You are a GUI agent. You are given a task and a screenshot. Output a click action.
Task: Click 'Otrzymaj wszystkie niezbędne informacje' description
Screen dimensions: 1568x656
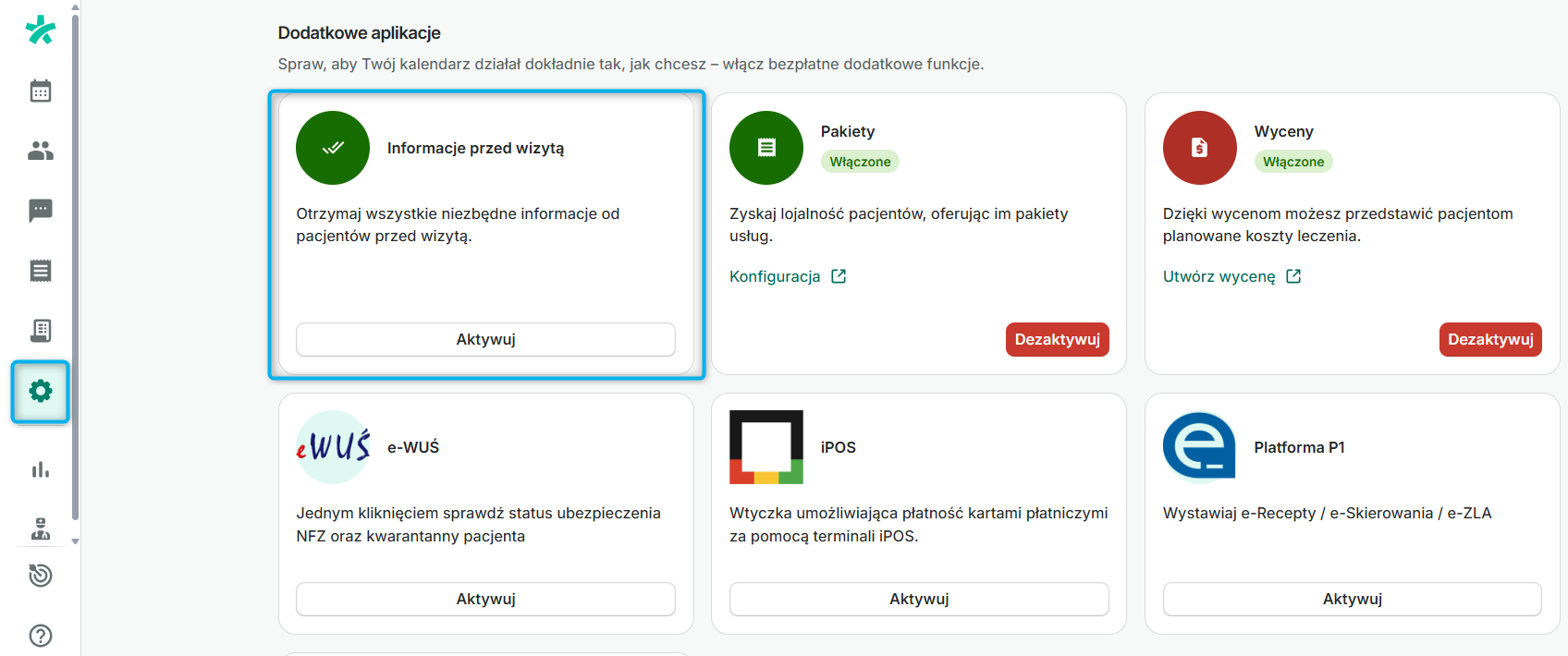[x=458, y=225]
